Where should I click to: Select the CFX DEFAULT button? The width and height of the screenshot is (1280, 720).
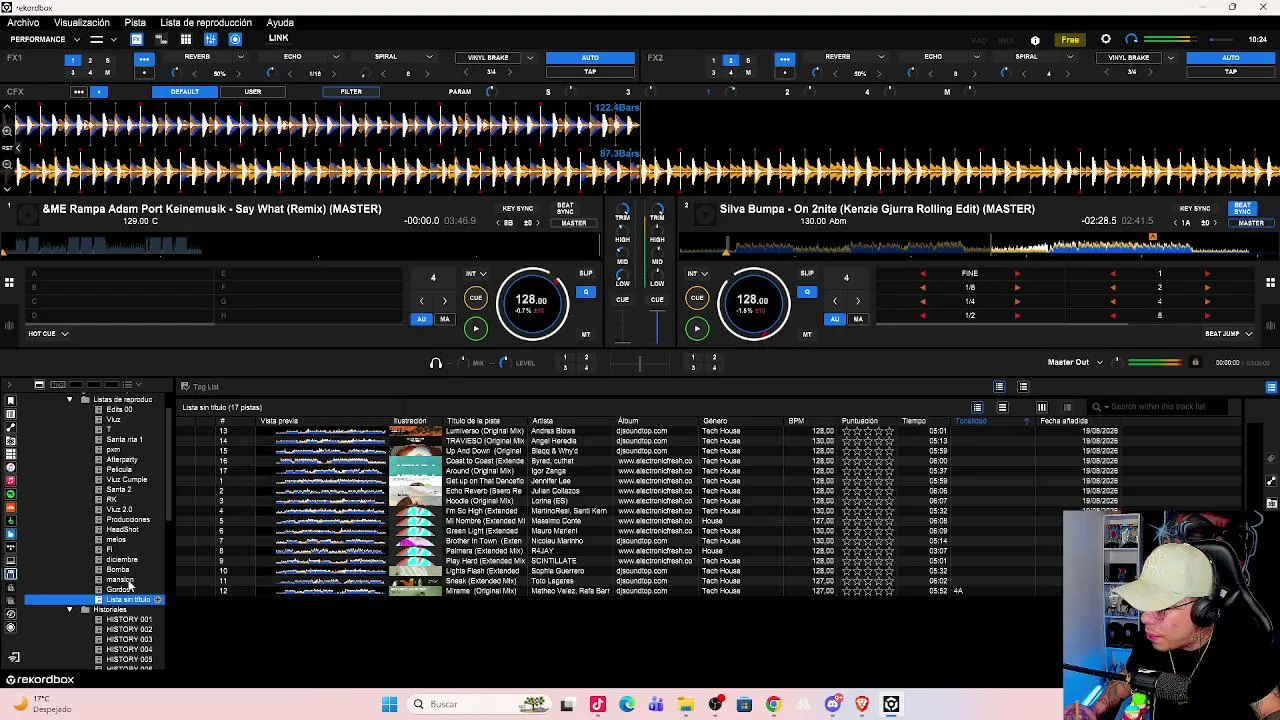tap(184, 92)
